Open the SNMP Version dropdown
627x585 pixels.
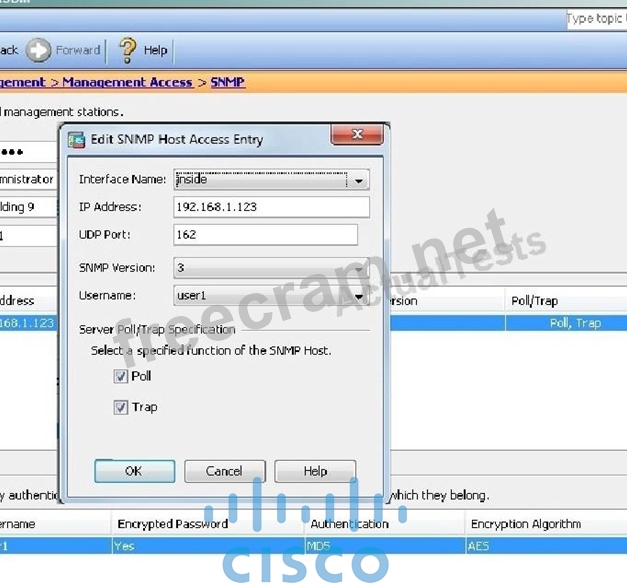pyautogui.click(x=358, y=269)
